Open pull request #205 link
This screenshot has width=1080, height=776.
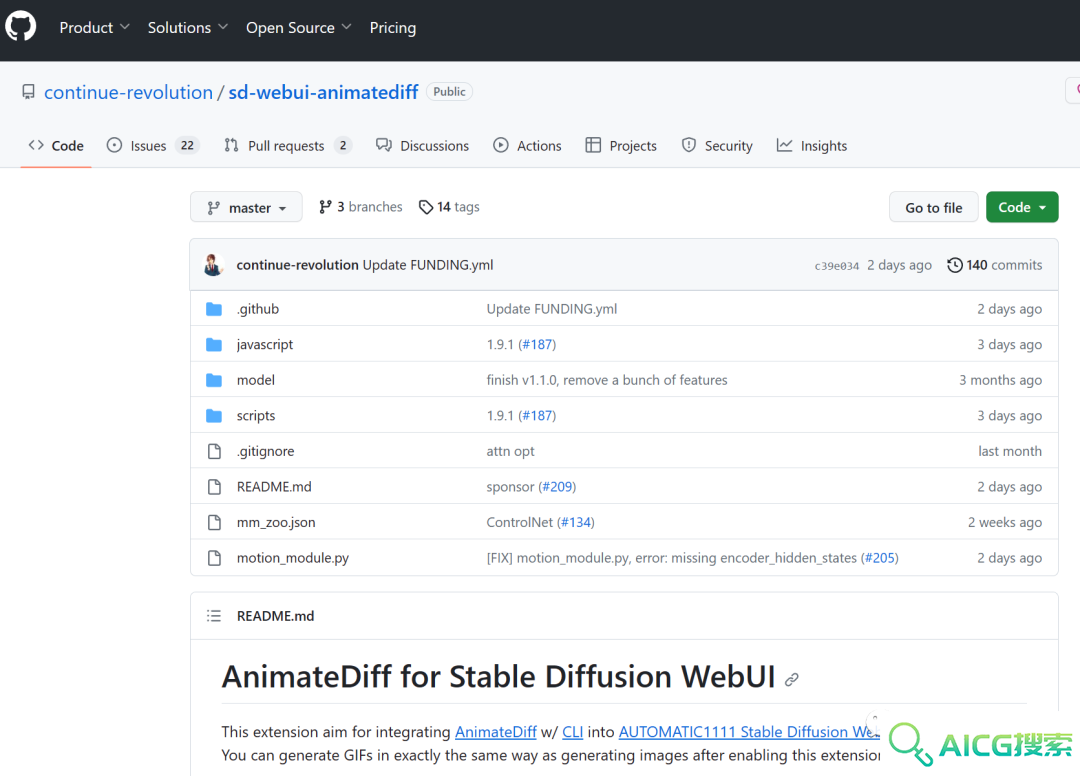[x=880, y=558]
